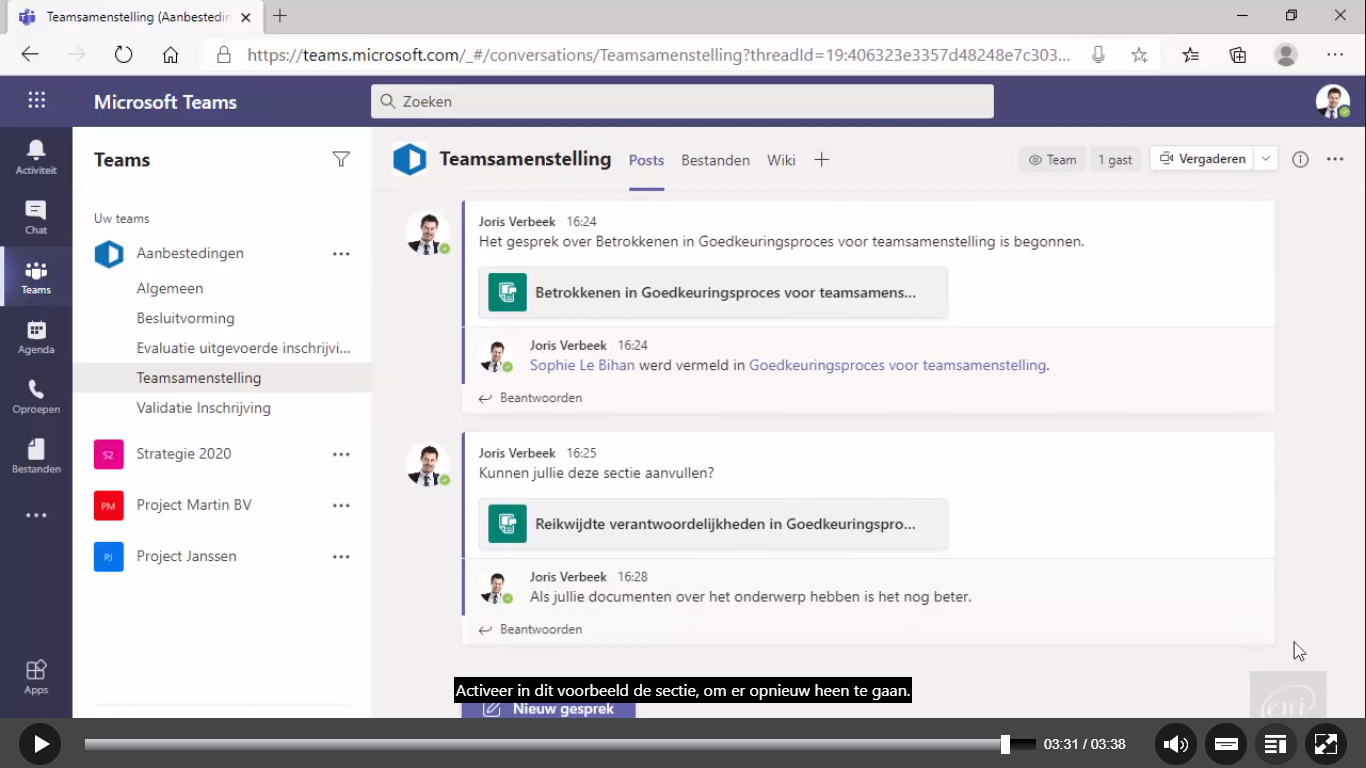
Task: Switch to the Wiki tab
Action: coord(781,160)
